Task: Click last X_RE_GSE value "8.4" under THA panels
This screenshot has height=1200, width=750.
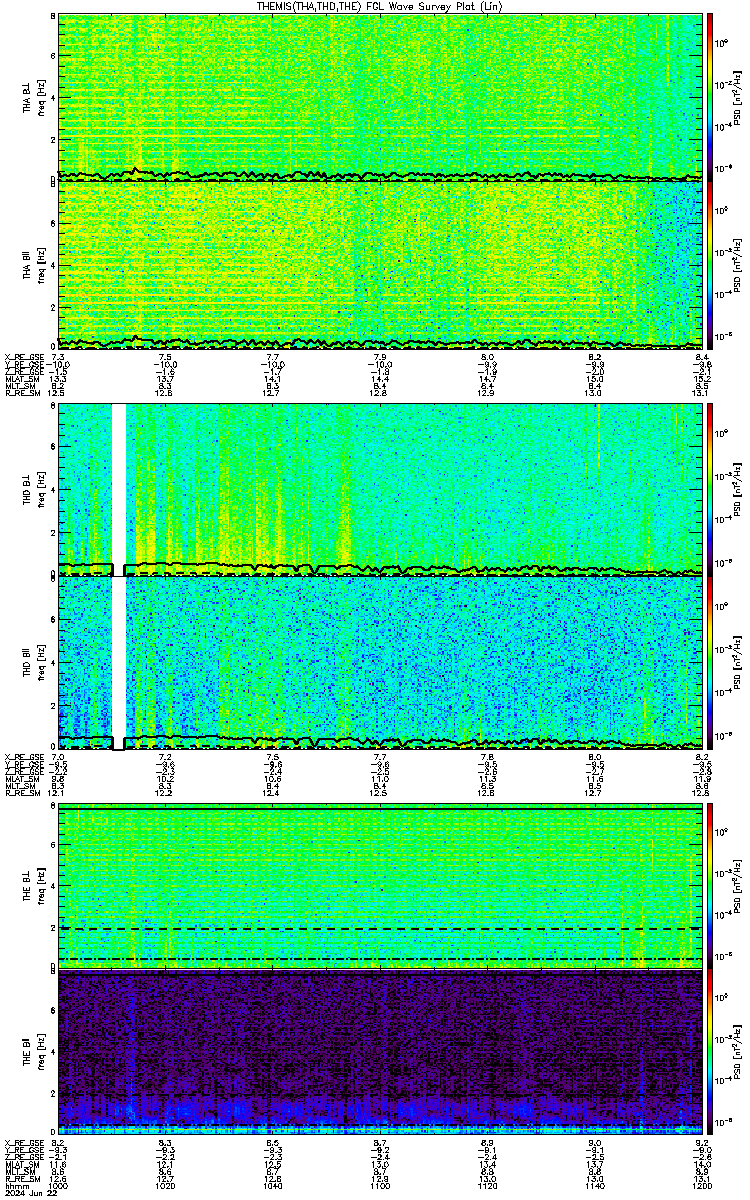Action: tap(703, 357)
